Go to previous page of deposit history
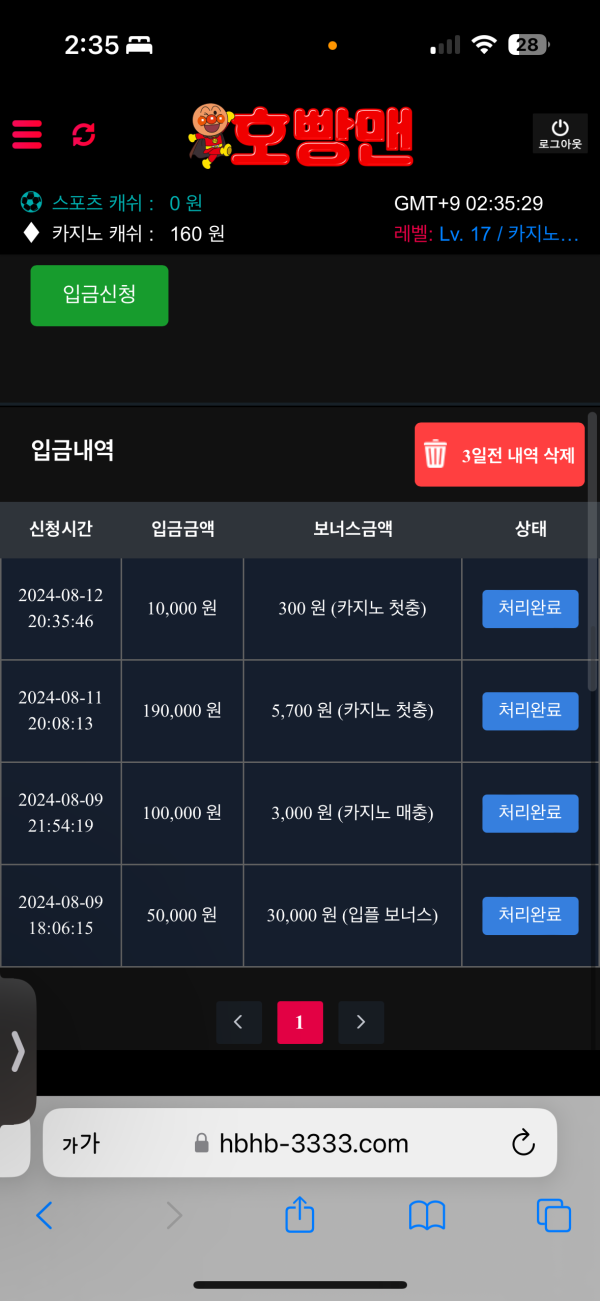Viewport: 600px width, 1301px height. click(x=238, y=1022)
